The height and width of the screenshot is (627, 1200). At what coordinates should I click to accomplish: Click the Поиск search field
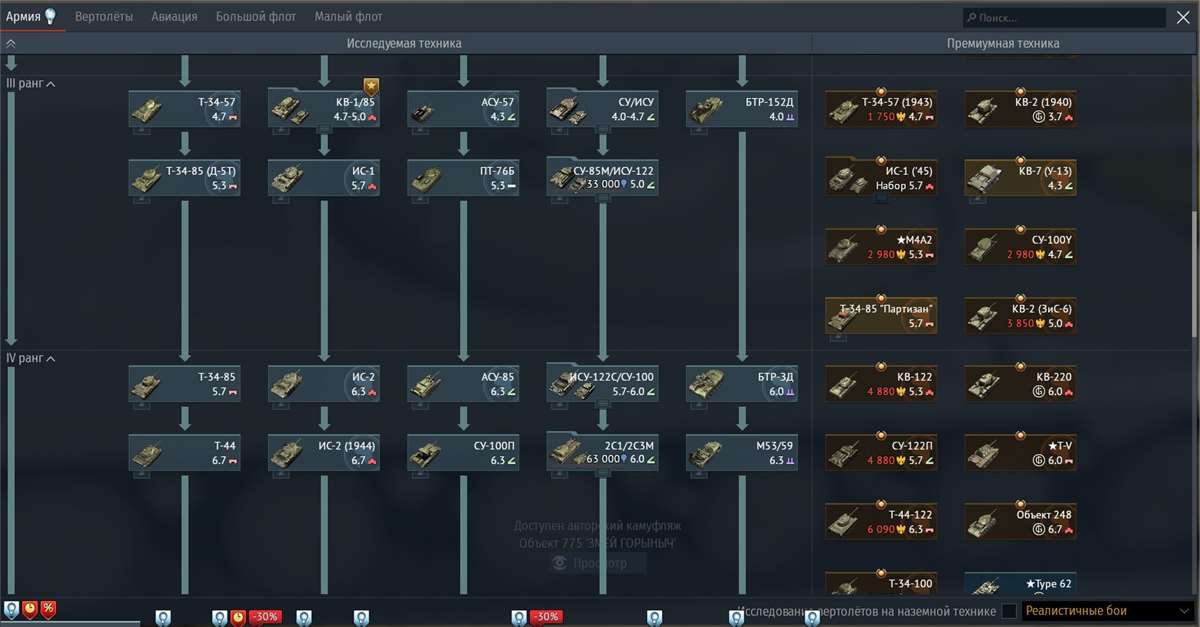click(x=1060, y=16)
